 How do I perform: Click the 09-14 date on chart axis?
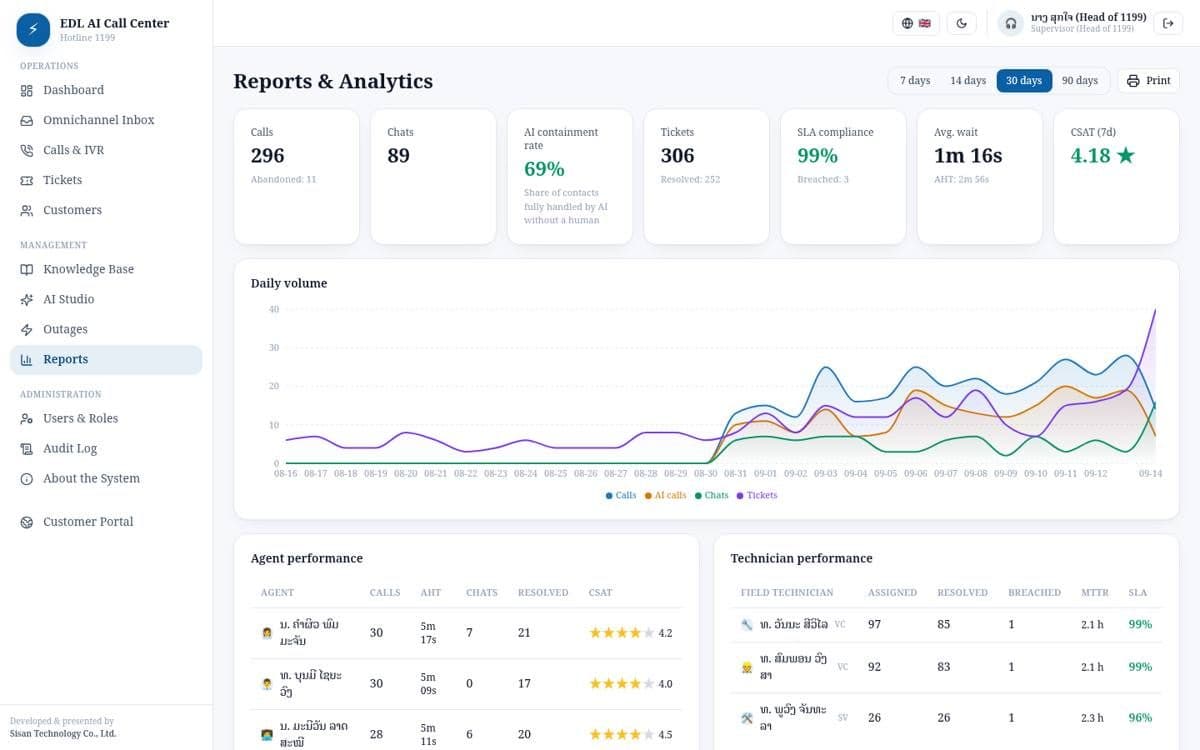1150,473
